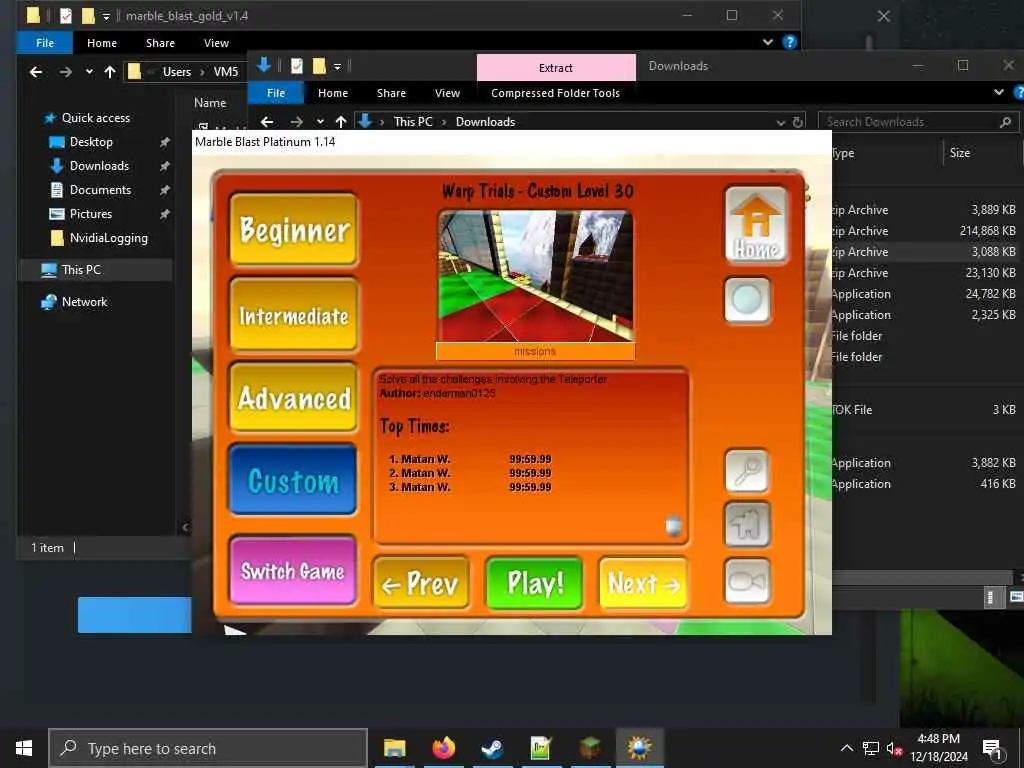Expand the Downloads address bar history dropdown
This screenshot has height=768, width=1024.
(x=780, y=122)
